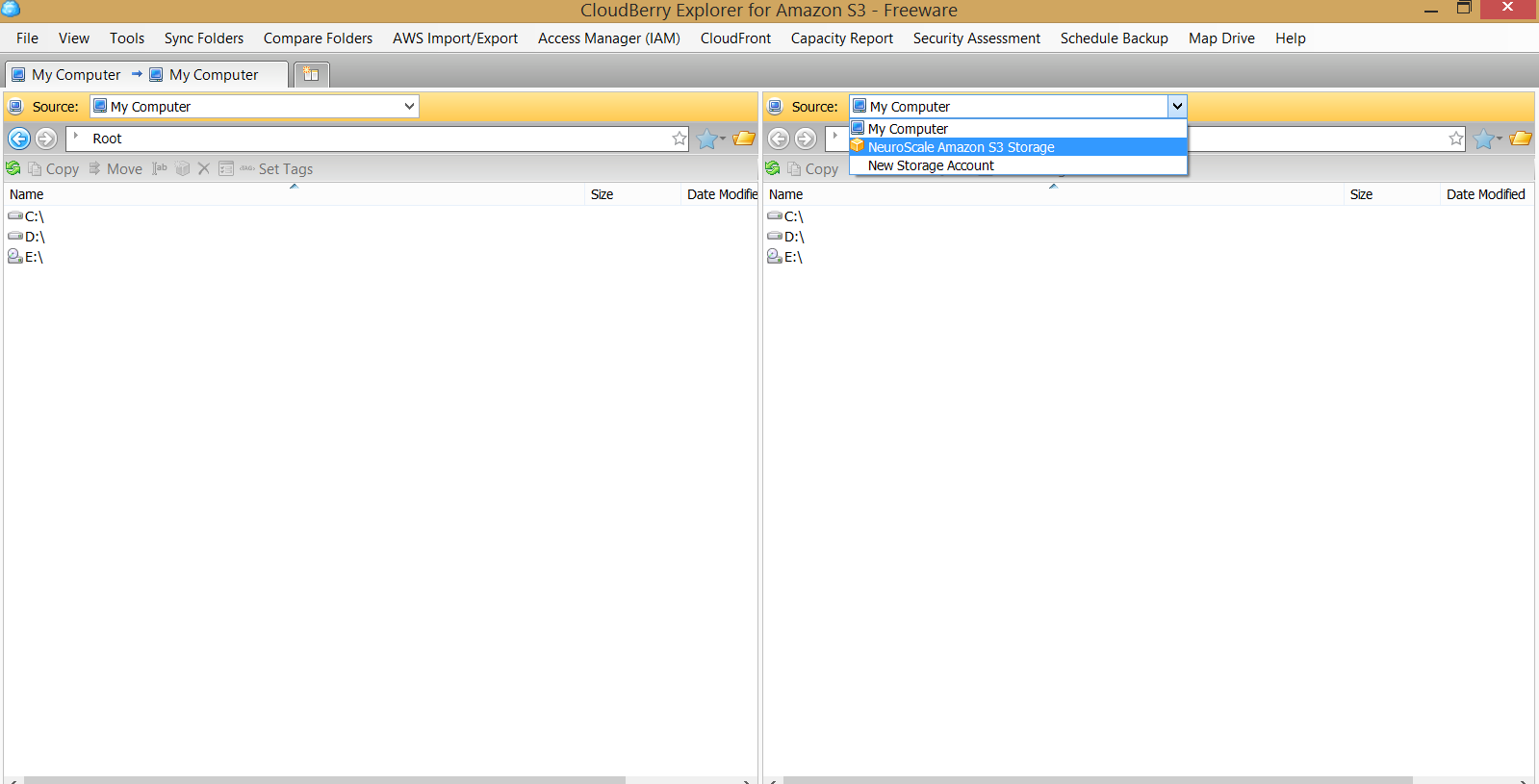Screen dimensions: 1539x784
Task: Go forward in the left pane
Action: pyautogui.click(x=46, y=139)
